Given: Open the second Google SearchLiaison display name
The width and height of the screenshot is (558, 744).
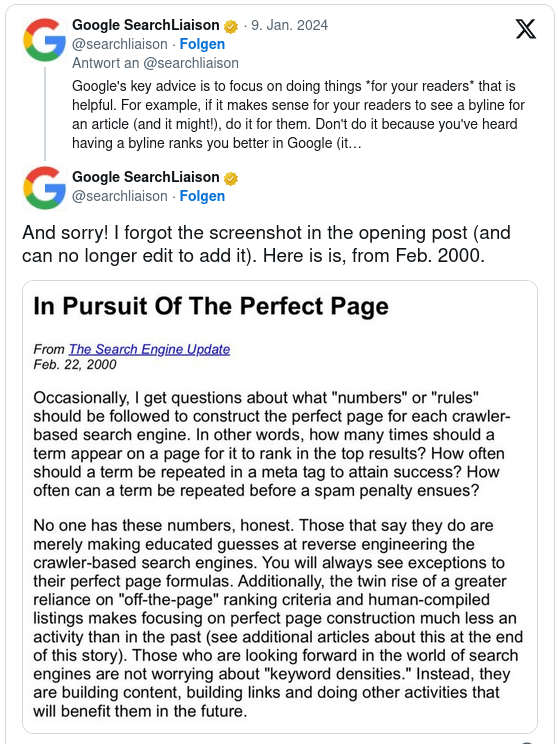Looking at the screenshot, I should [146, 177].
